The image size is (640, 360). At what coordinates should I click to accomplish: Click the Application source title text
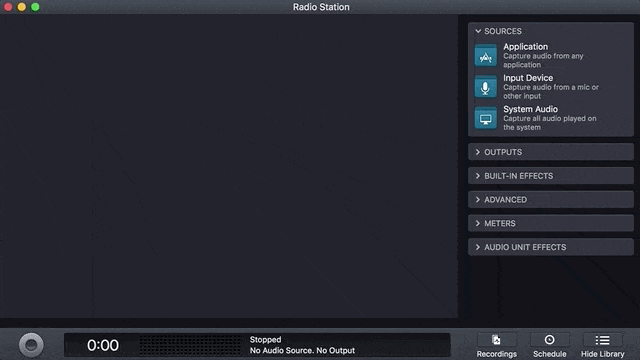pos(525,47)
